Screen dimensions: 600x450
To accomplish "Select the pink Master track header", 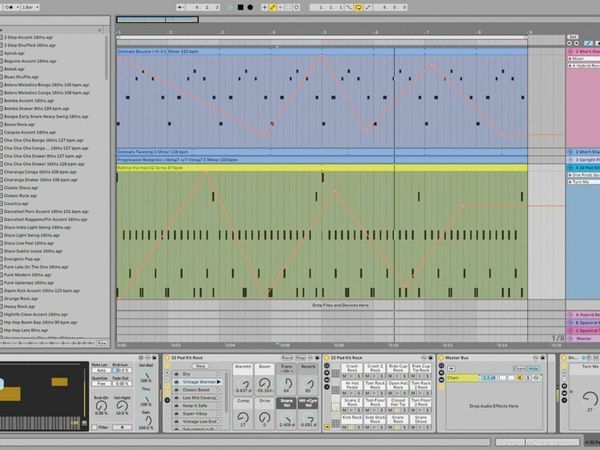I will click(584, 339).
